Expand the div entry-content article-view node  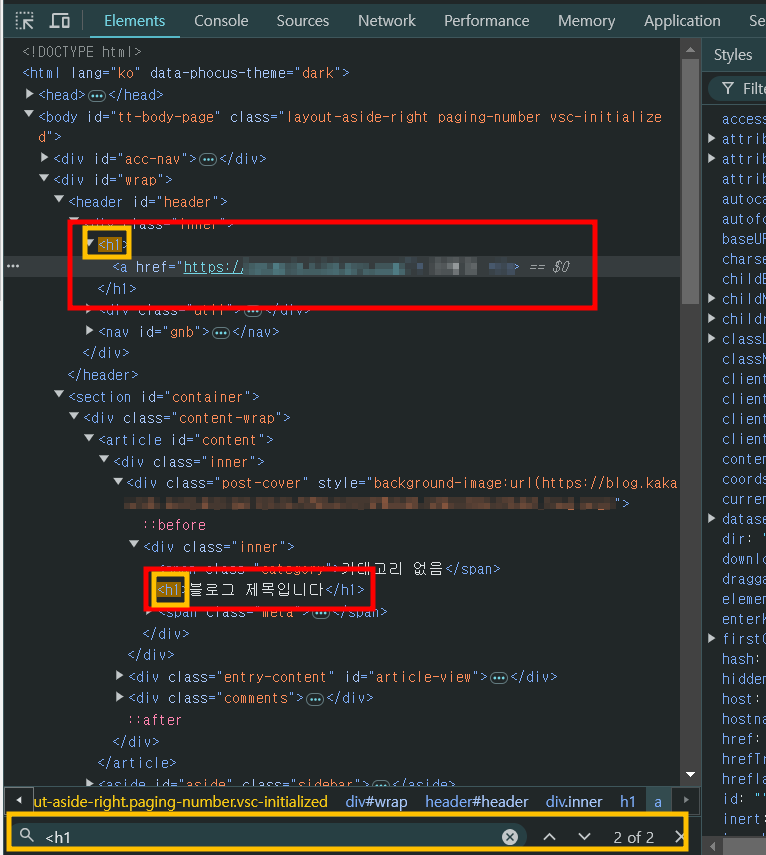(x=119, y=676)
